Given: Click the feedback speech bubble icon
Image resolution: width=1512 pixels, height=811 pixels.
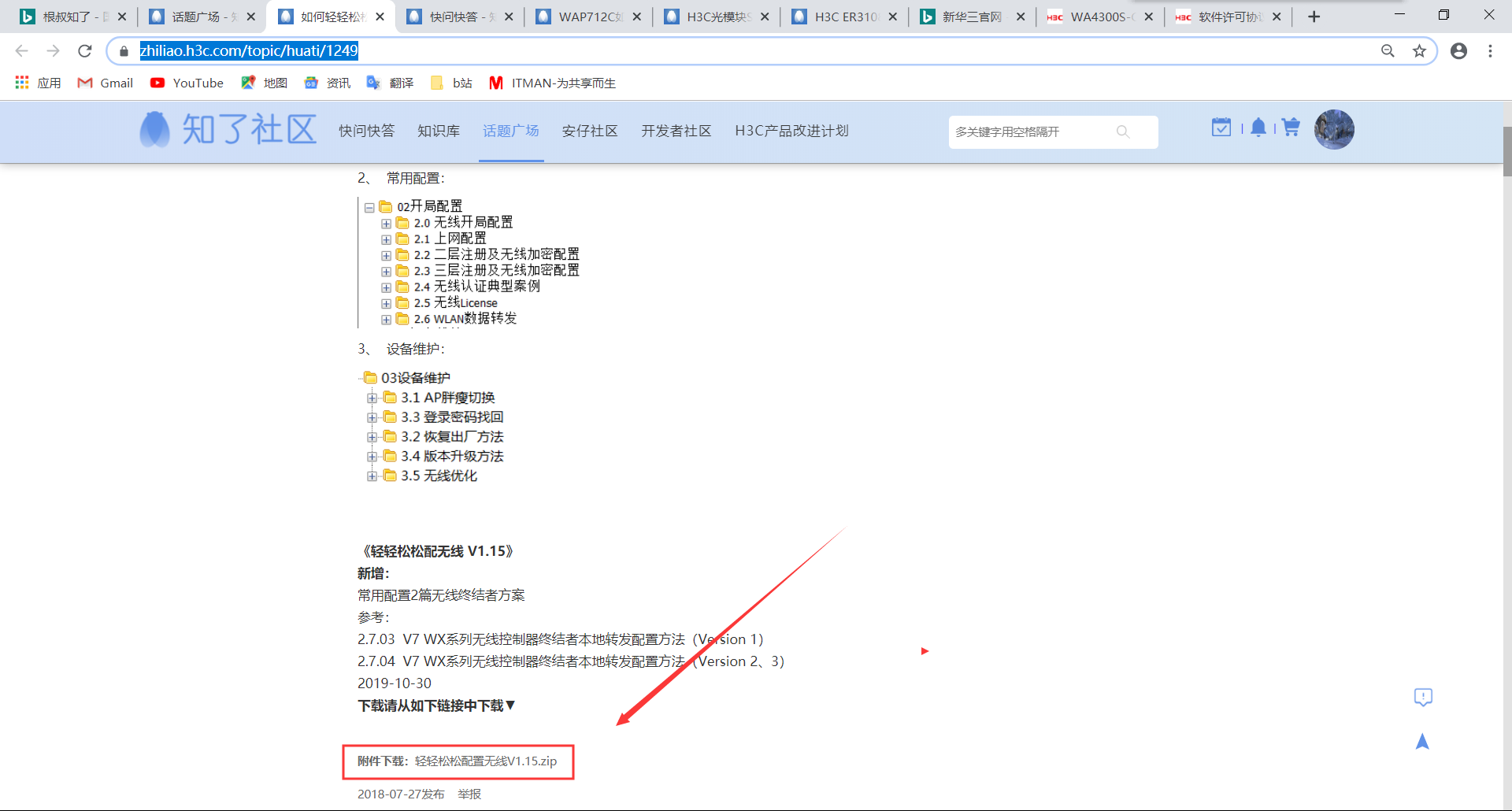Looking at the screenshot, I should pyautogui.click(x=1423, y=698).
